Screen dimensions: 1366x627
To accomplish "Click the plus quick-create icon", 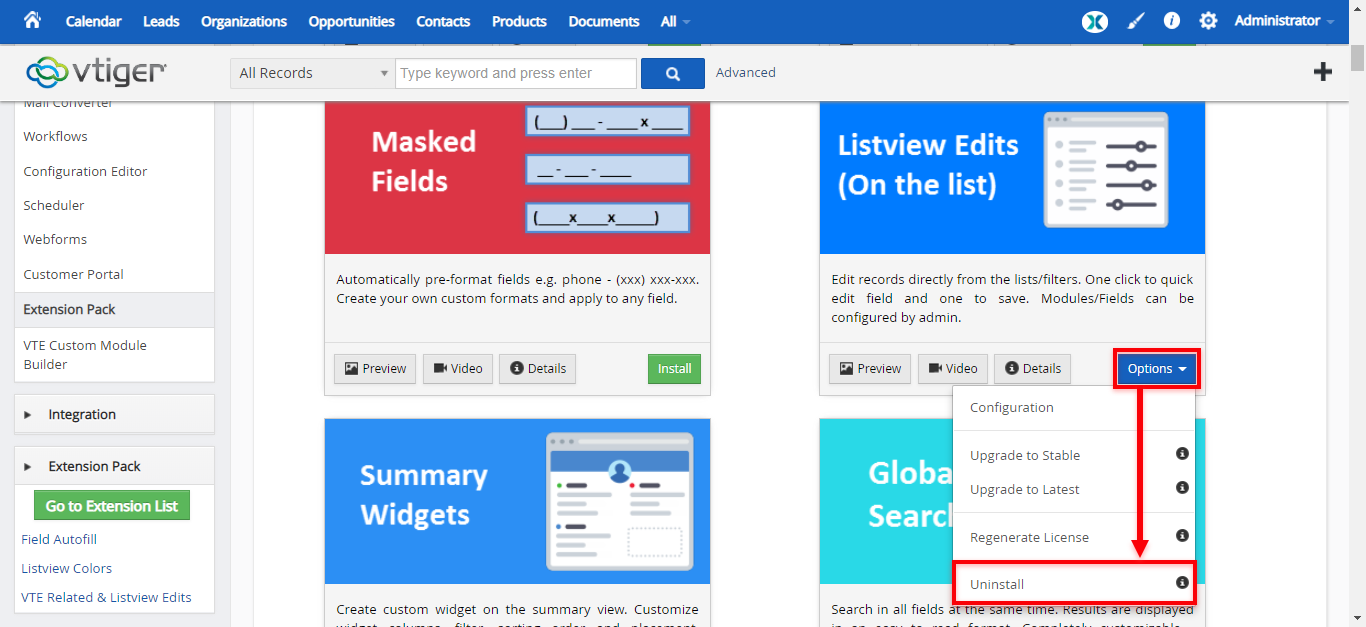I will [1323, 72].
